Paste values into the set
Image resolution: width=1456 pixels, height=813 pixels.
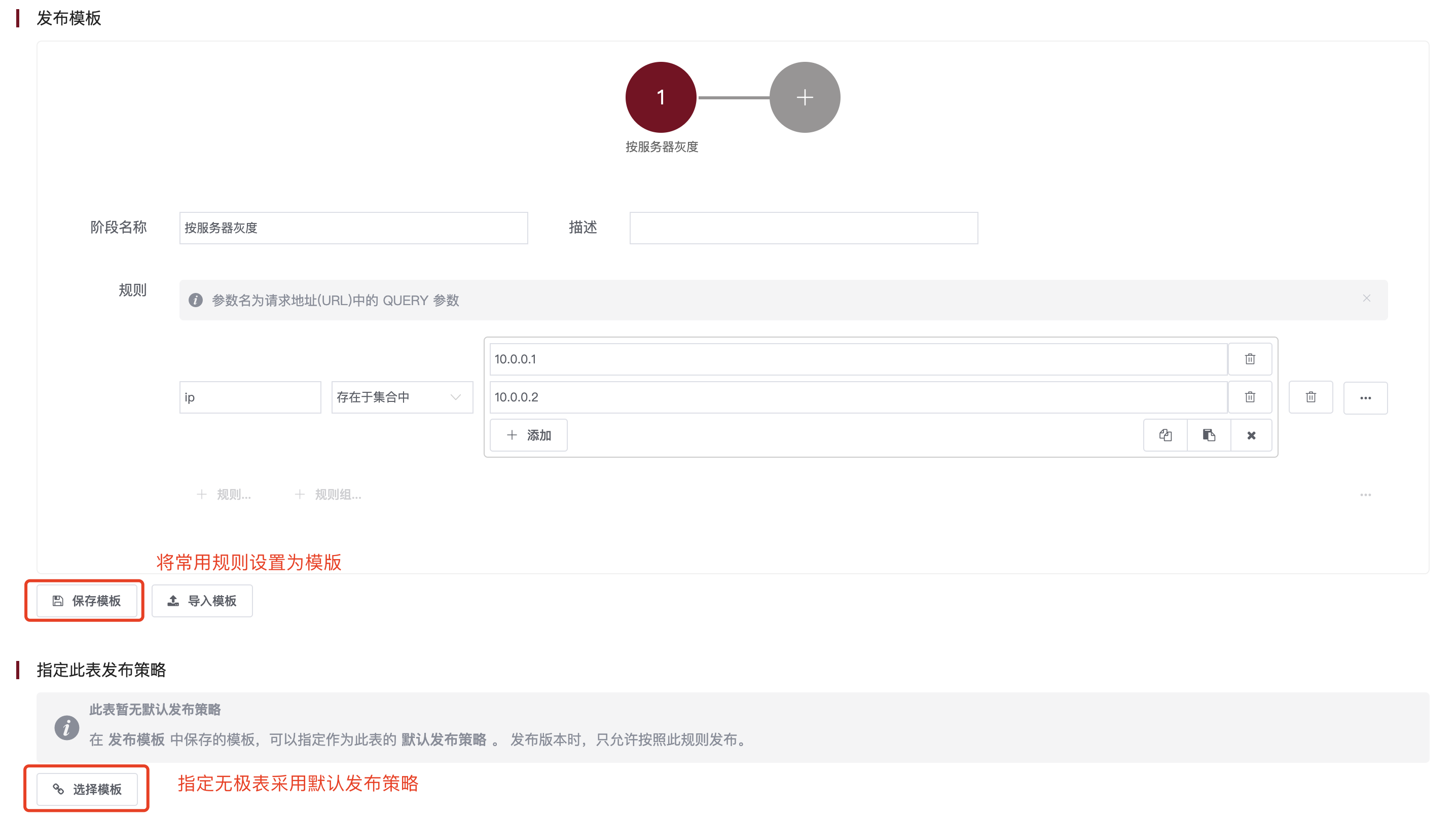point(1209,435)
